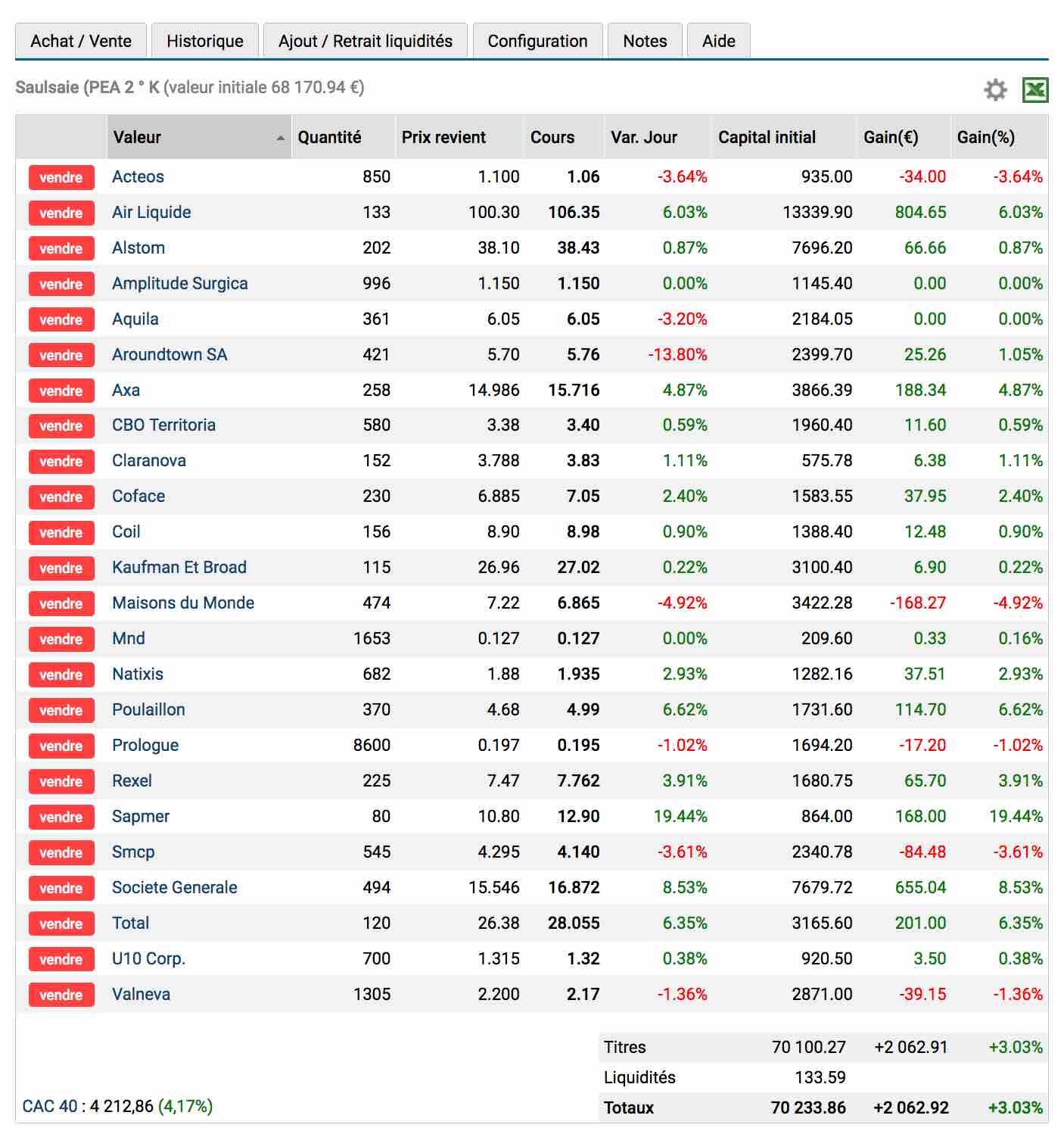
Task: Open the Achat / Vente tab
Action: click(x=81, y=41)
